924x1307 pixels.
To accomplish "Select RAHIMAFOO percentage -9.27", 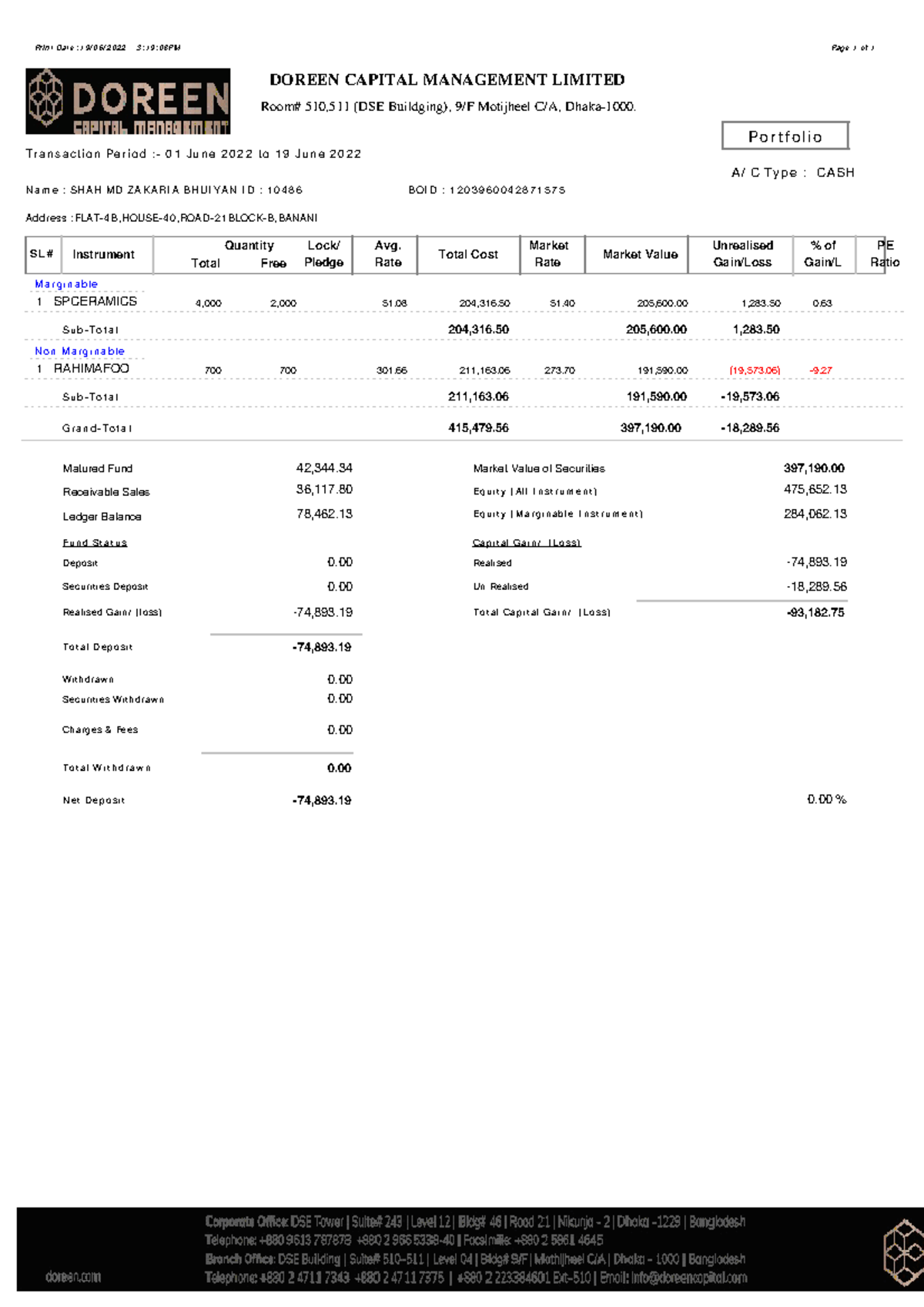I will 821,370.
